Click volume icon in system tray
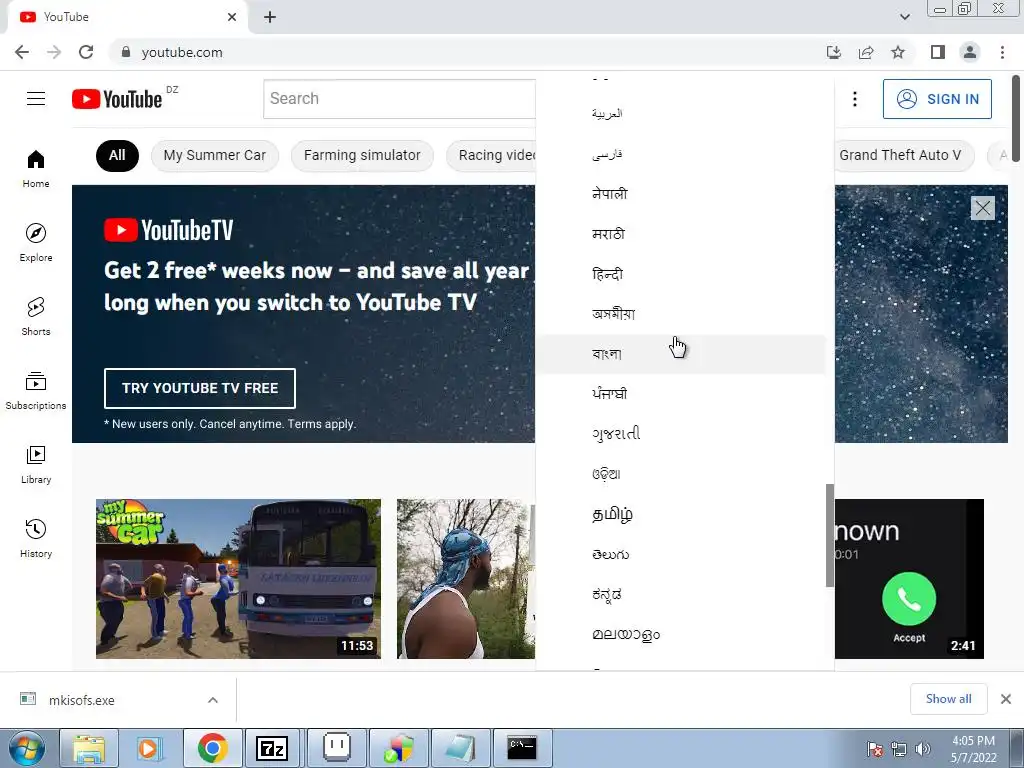 (923, 749)
